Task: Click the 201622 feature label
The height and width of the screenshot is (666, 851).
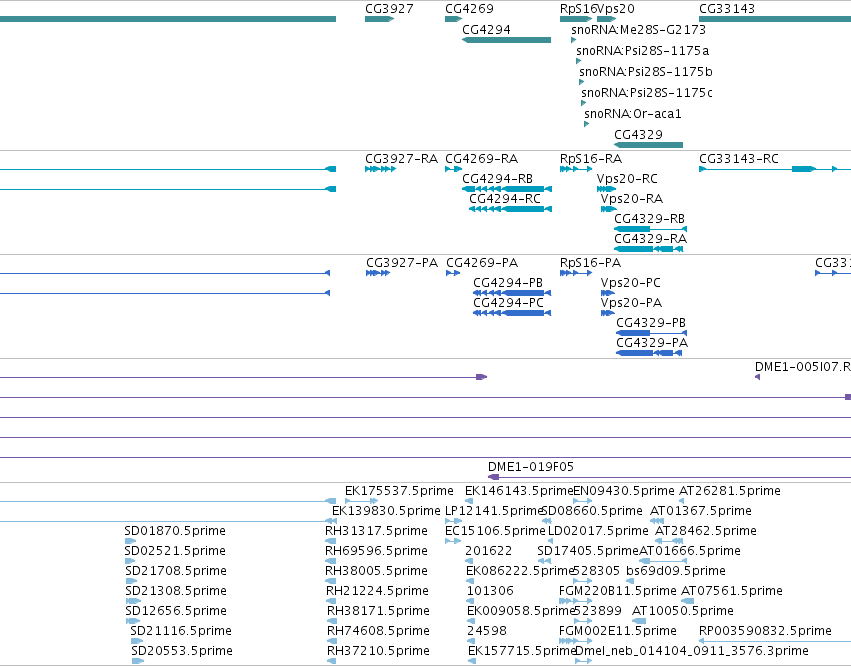Action: 488,551
